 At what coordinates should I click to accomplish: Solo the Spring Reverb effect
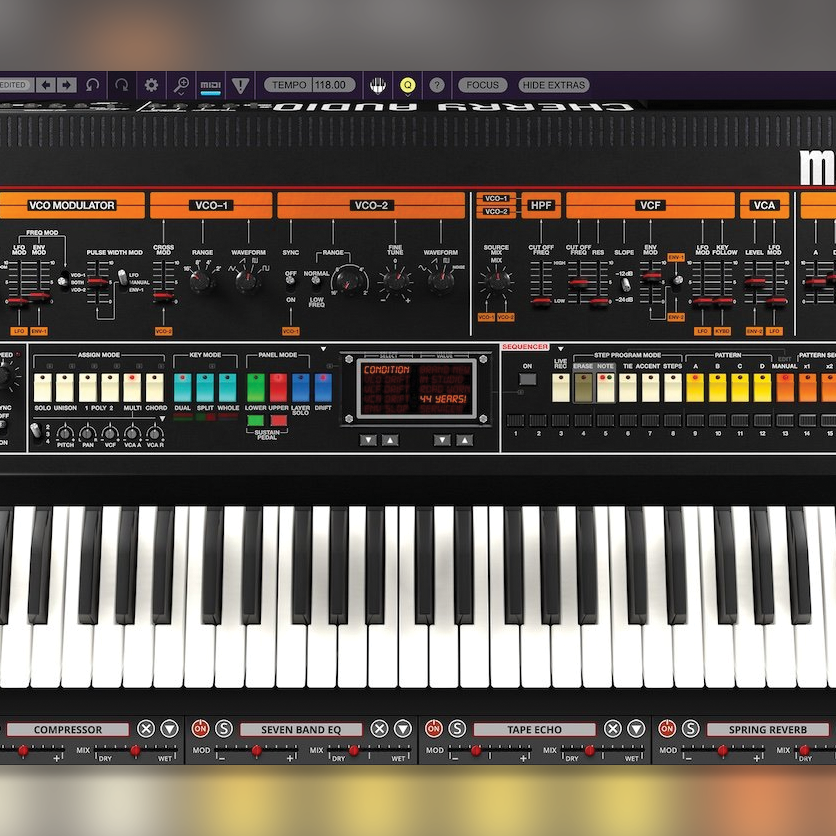(691, 728)
